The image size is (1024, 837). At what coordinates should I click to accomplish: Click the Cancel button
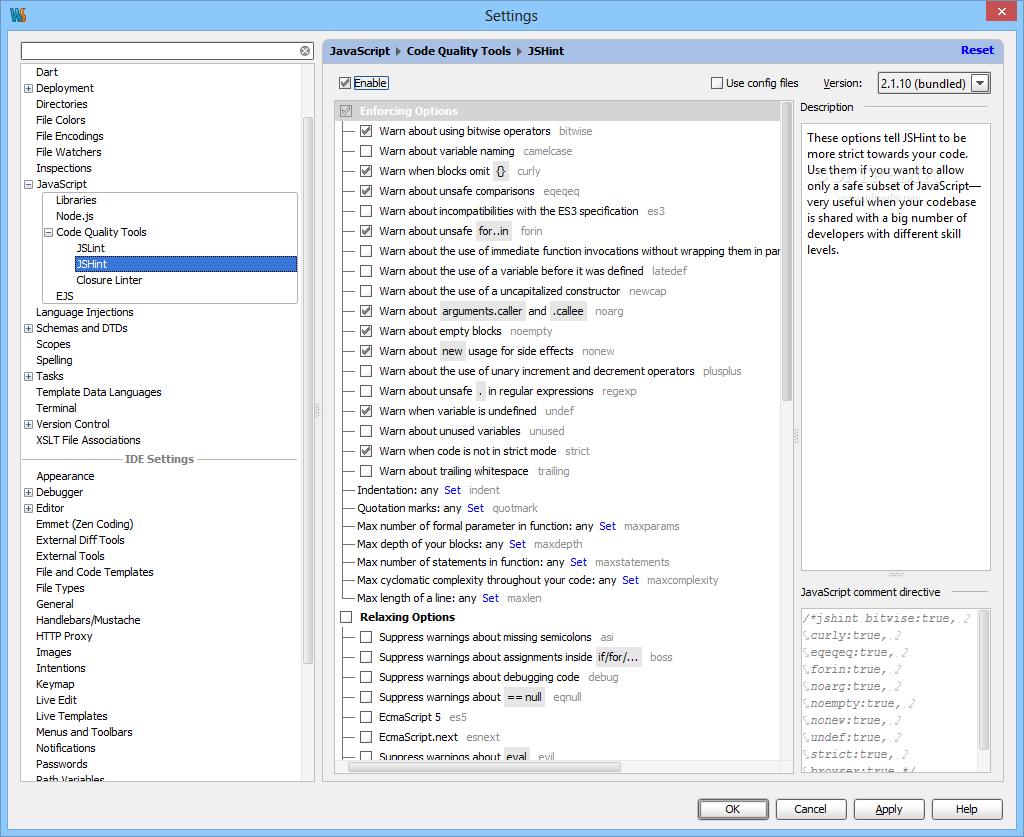point(810,809)
